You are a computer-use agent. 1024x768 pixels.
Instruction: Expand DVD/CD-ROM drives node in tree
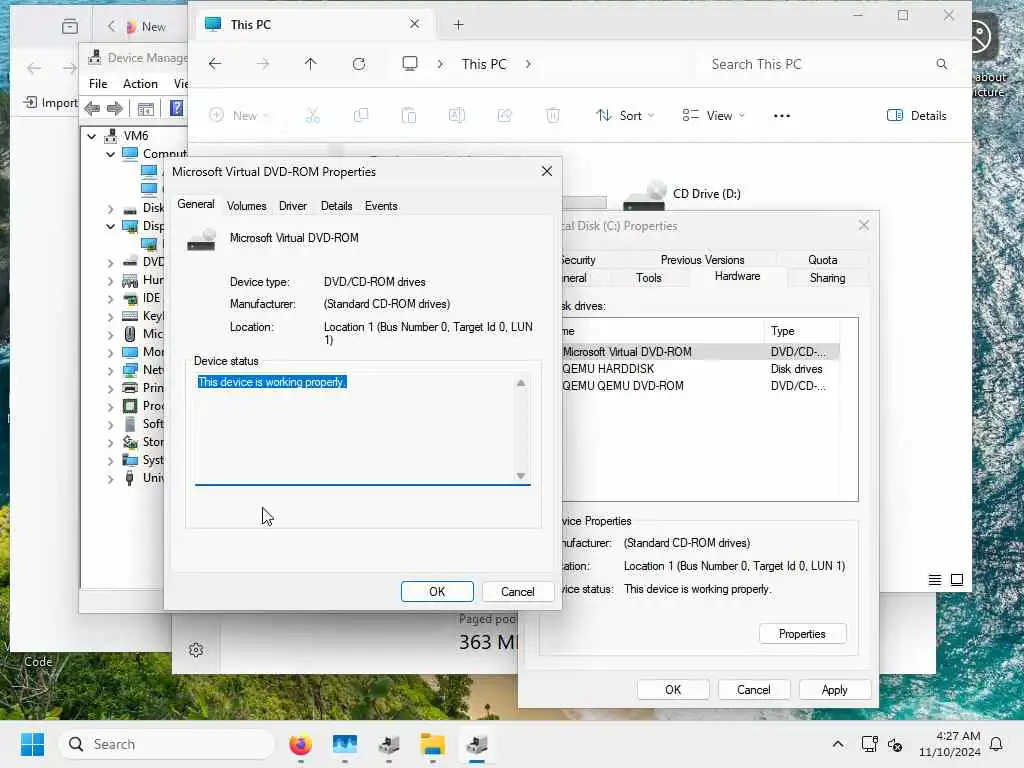click(x=110, y=263)
